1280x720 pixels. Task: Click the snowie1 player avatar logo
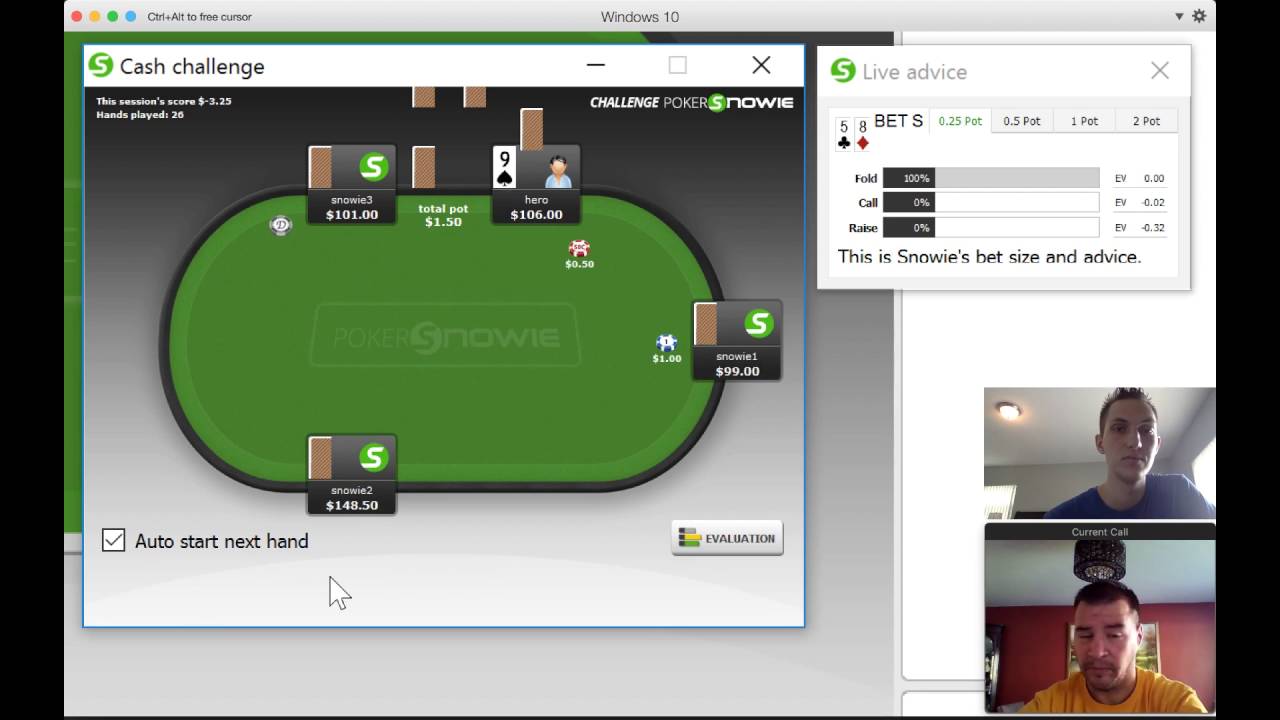click(758, 323)
